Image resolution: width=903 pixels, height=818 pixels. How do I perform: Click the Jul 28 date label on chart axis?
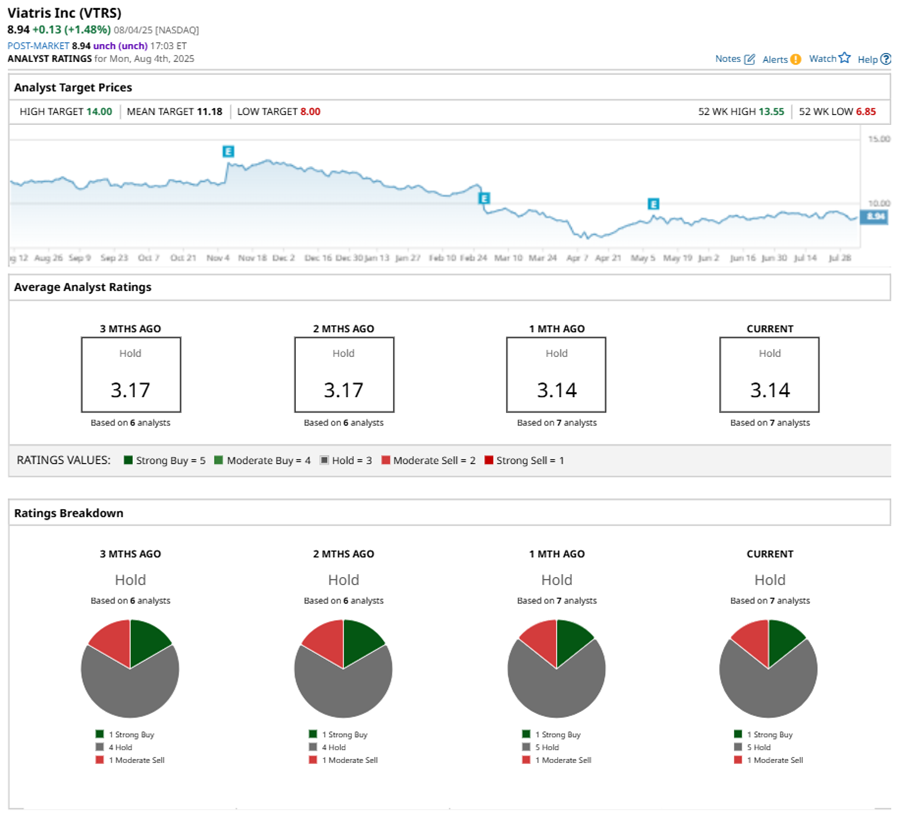pos(840,258)
